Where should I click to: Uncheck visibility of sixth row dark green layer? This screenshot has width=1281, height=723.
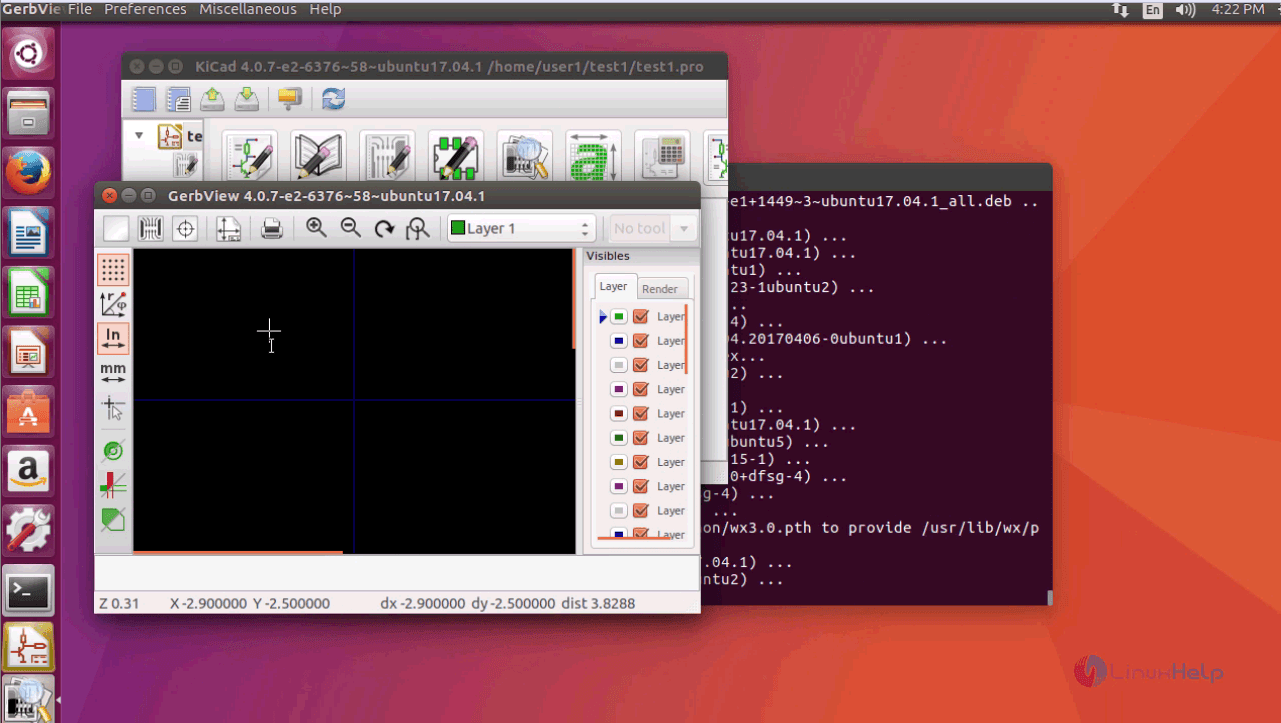[x=641, y=438]
